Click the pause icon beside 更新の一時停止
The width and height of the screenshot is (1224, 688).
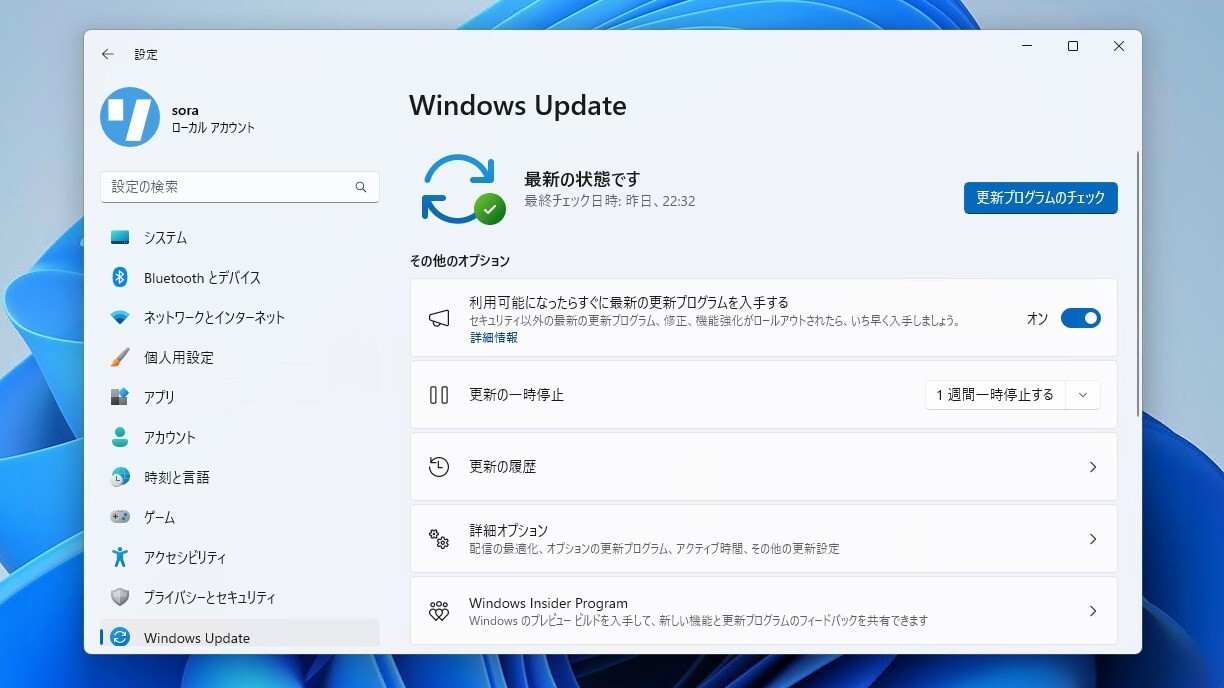pyautogui.click(x=439, y=395)
